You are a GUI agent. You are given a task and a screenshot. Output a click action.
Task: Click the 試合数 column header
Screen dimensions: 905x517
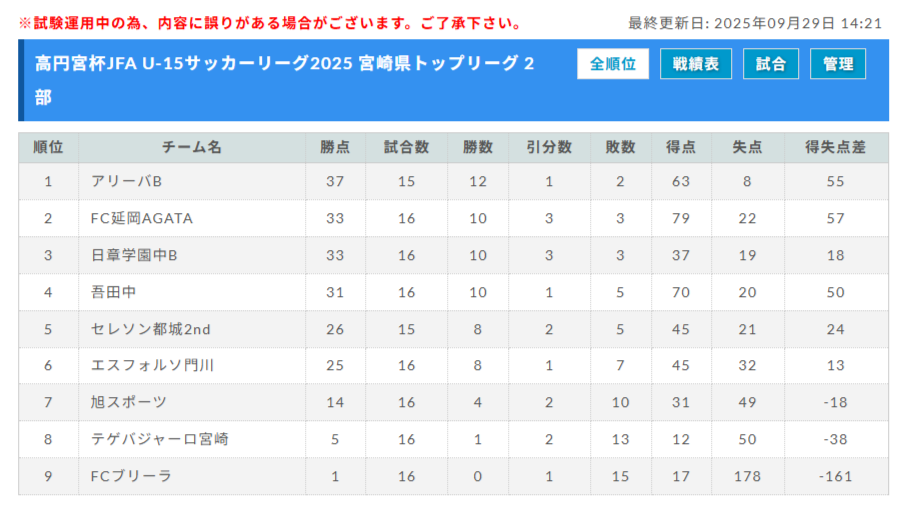[406, 147]
